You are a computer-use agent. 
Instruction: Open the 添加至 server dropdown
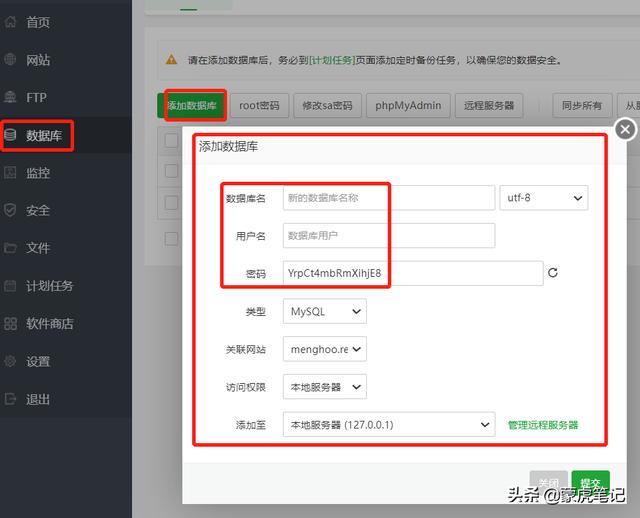[x=388, y=425]
